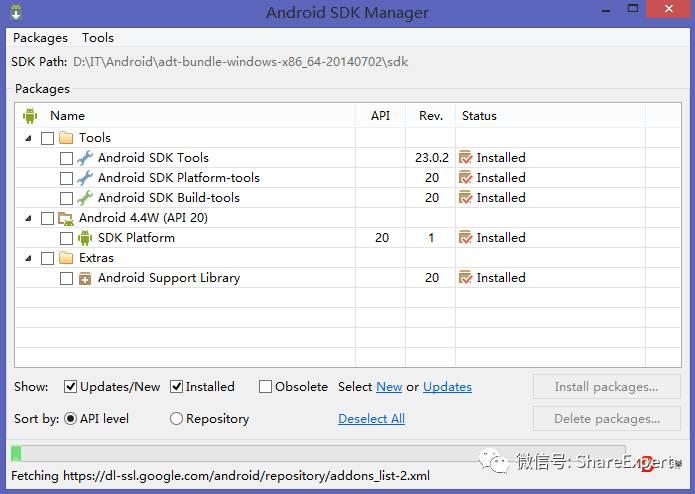The height and width of the screenshot is (494, 695).
Task: Click the Deselect All link
Action: [x=371, y=419]
